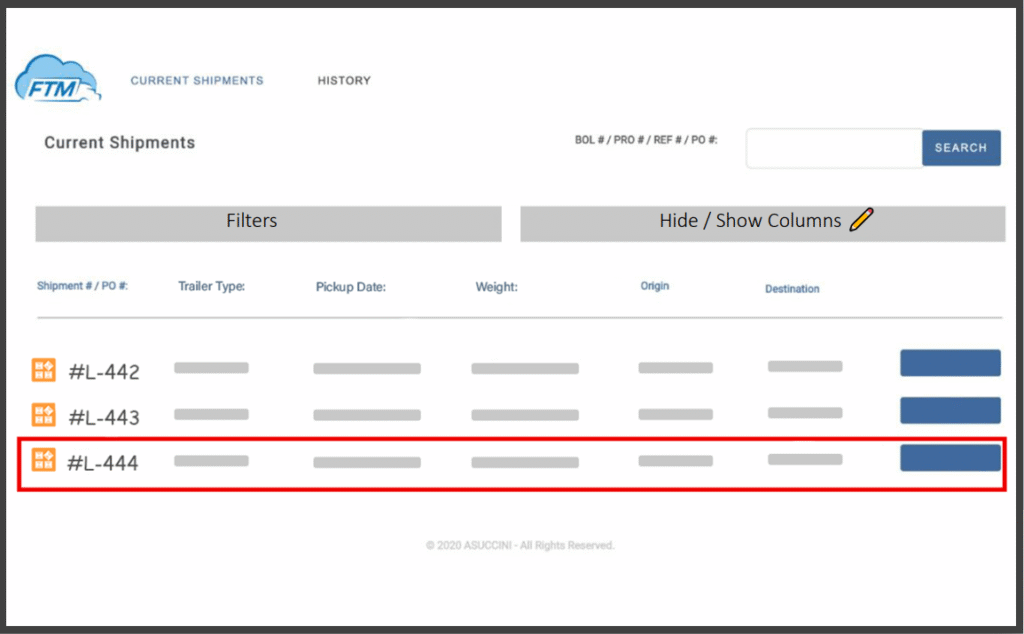Click the Origin column header
1024x634 pixels.
(655, 286)
